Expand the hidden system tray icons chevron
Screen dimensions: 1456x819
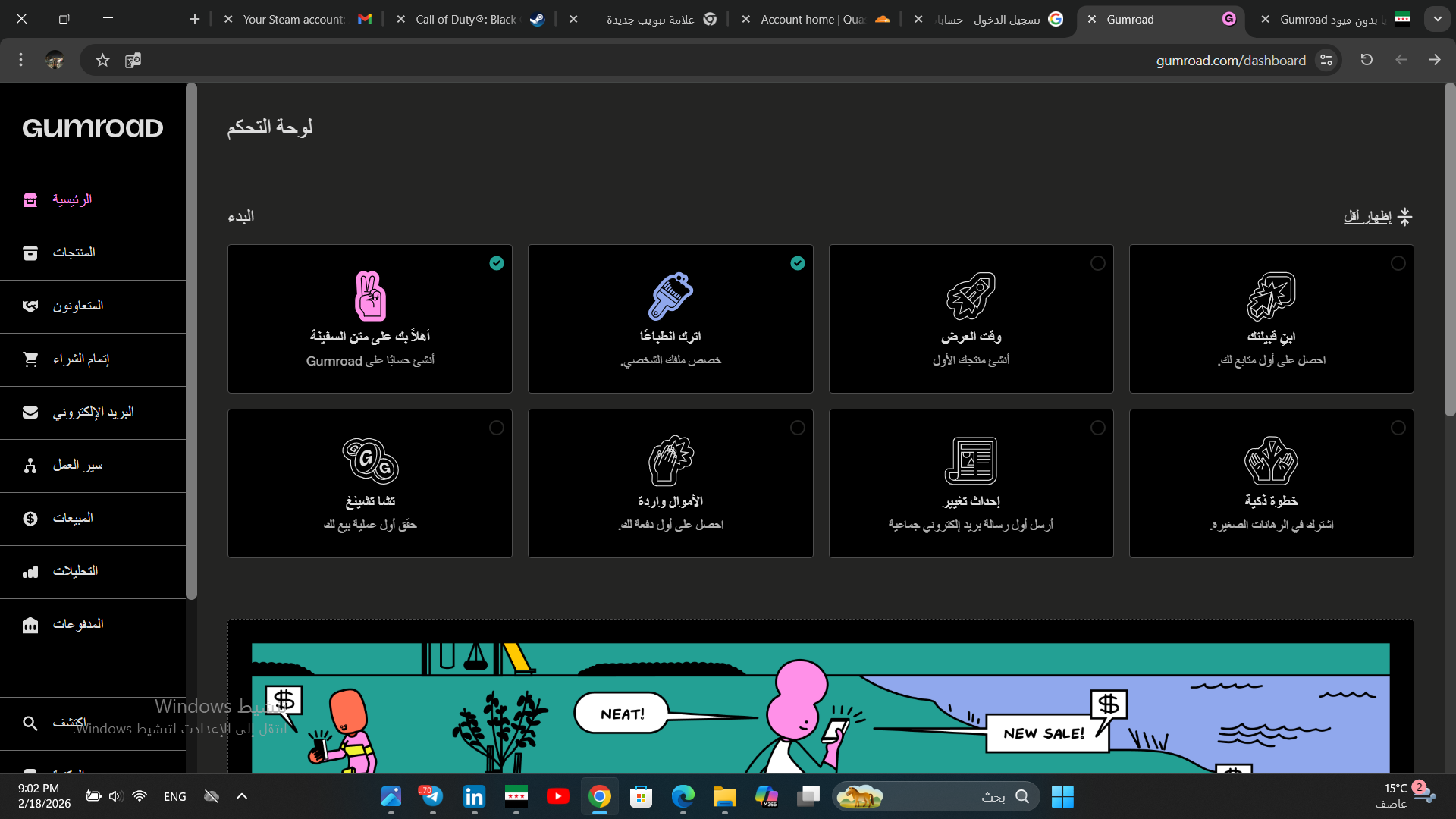point(242,796)
